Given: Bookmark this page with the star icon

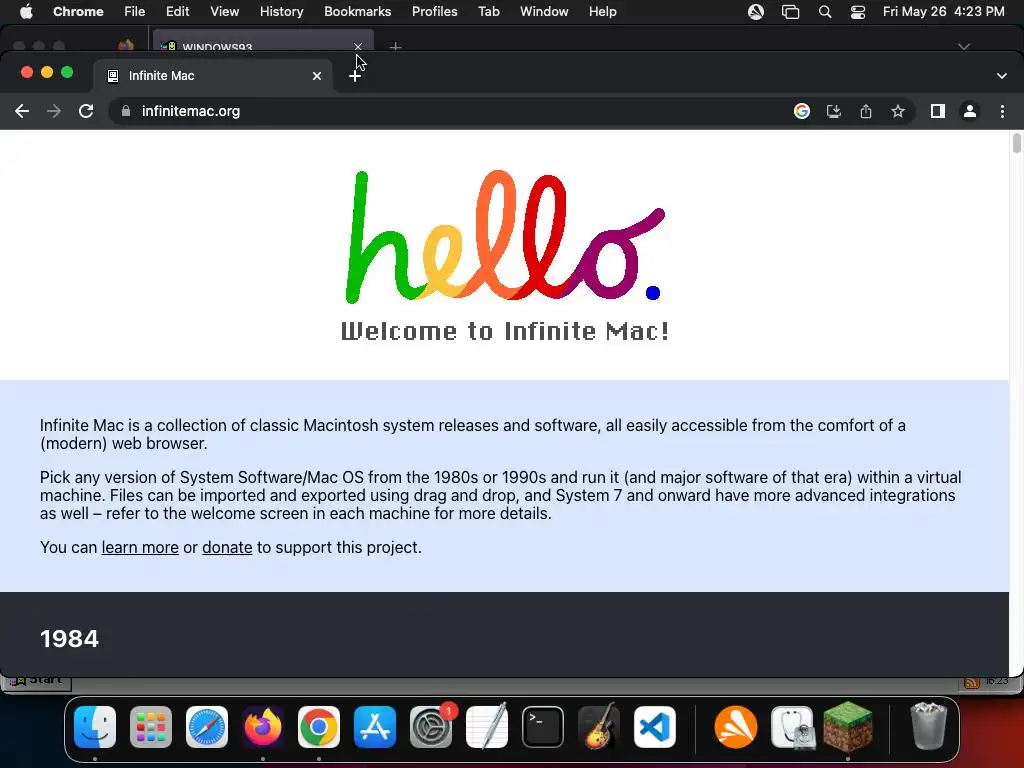Looking at the screenshot, I should 898,112.
